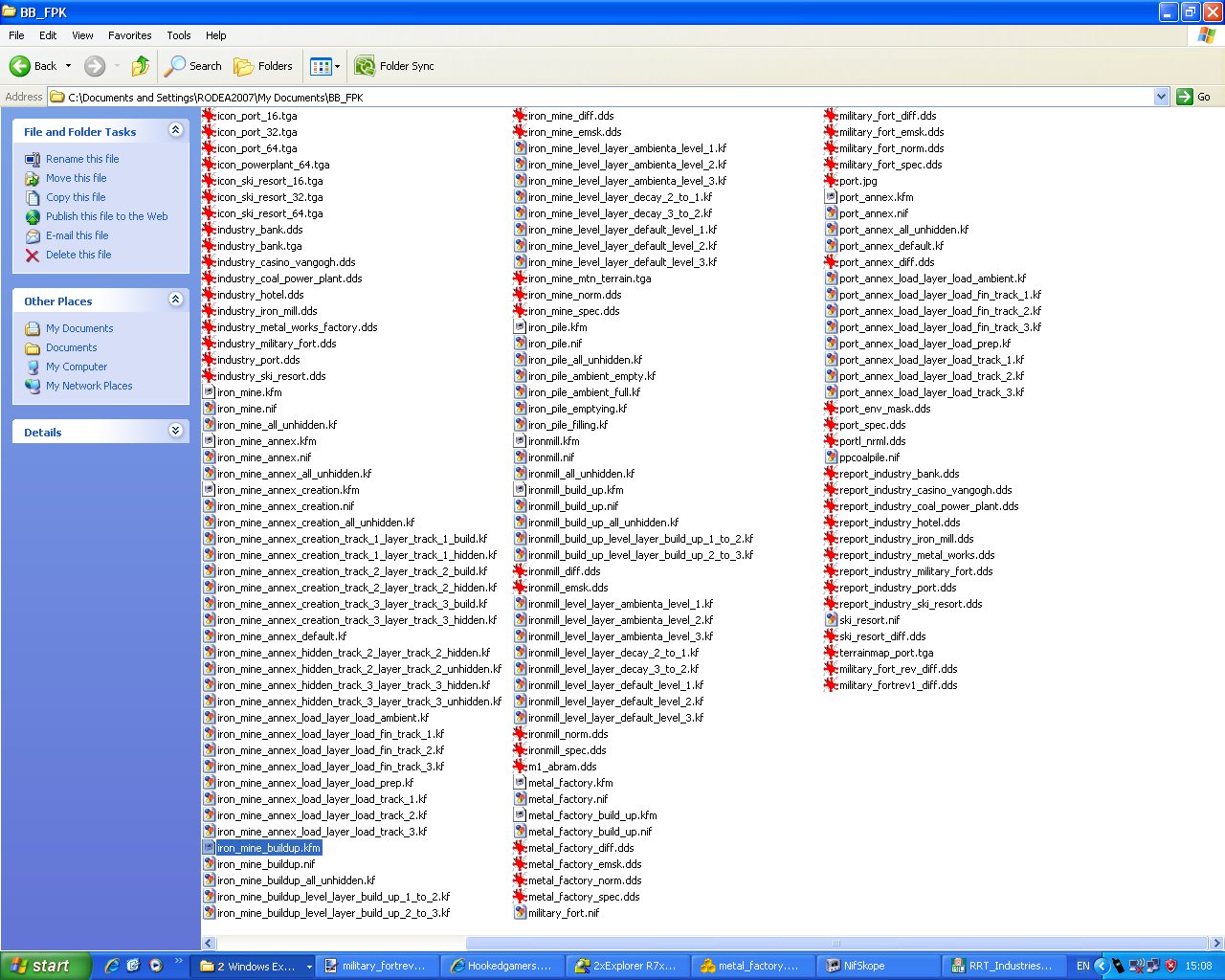Select icon_port_16.tga file icon
This screenshot has width=1225, height=980.
(x=209, y=116)
